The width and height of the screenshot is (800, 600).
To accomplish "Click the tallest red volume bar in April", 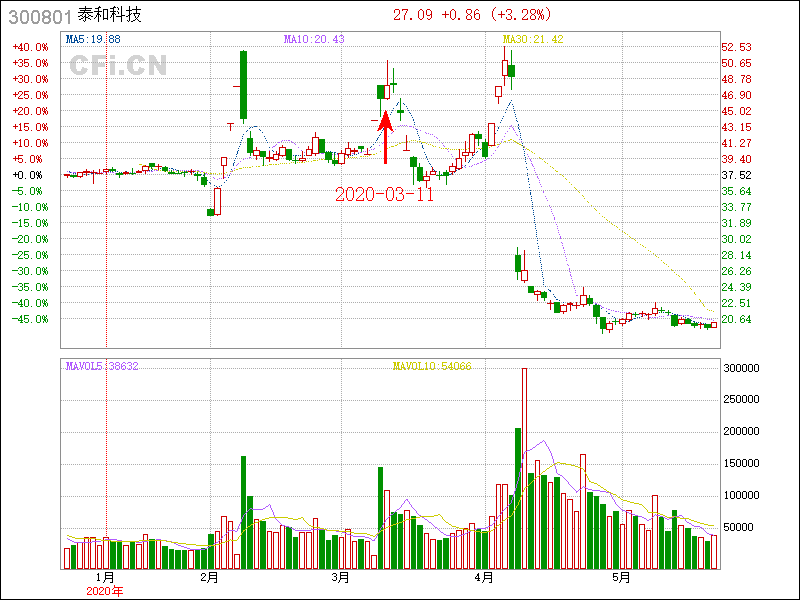I will (524, 468).
